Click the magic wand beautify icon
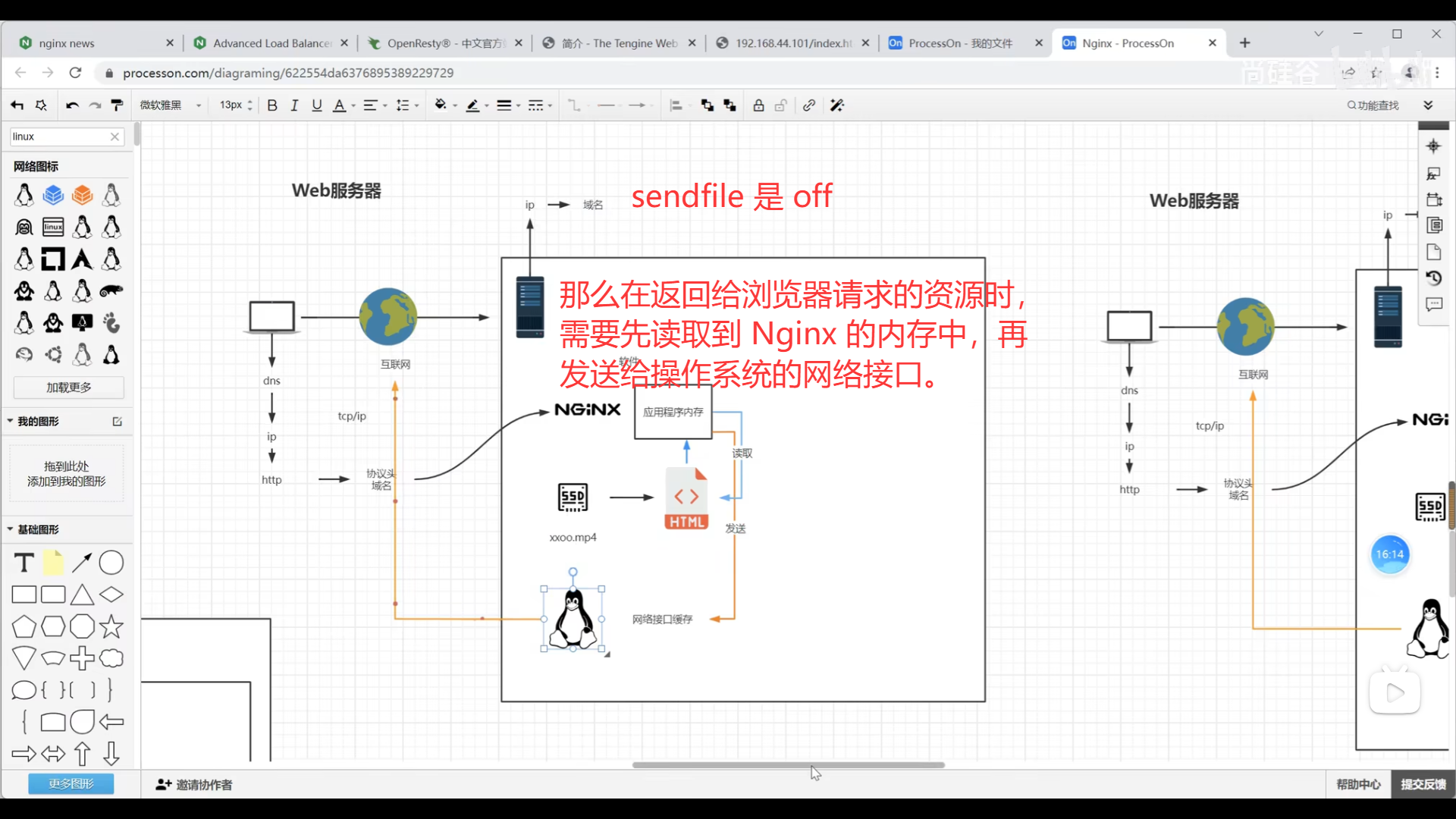Screen dimensions: 1456x819 [x=837, y=105]
